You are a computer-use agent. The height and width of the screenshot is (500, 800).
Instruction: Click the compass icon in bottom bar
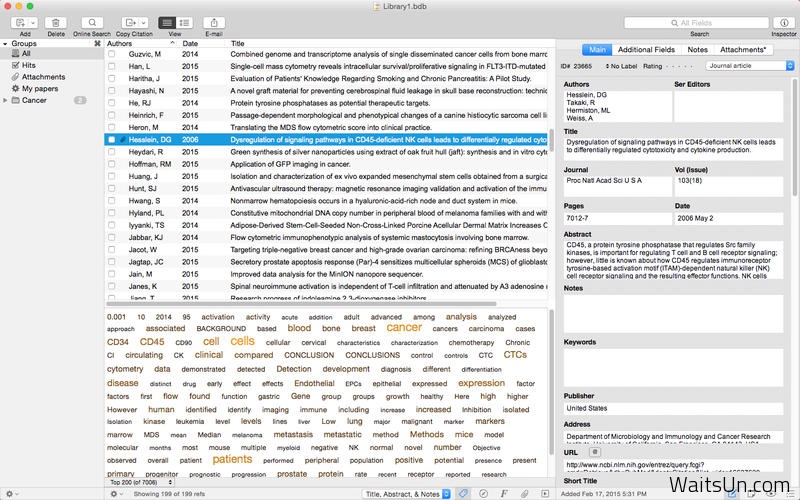483,493
